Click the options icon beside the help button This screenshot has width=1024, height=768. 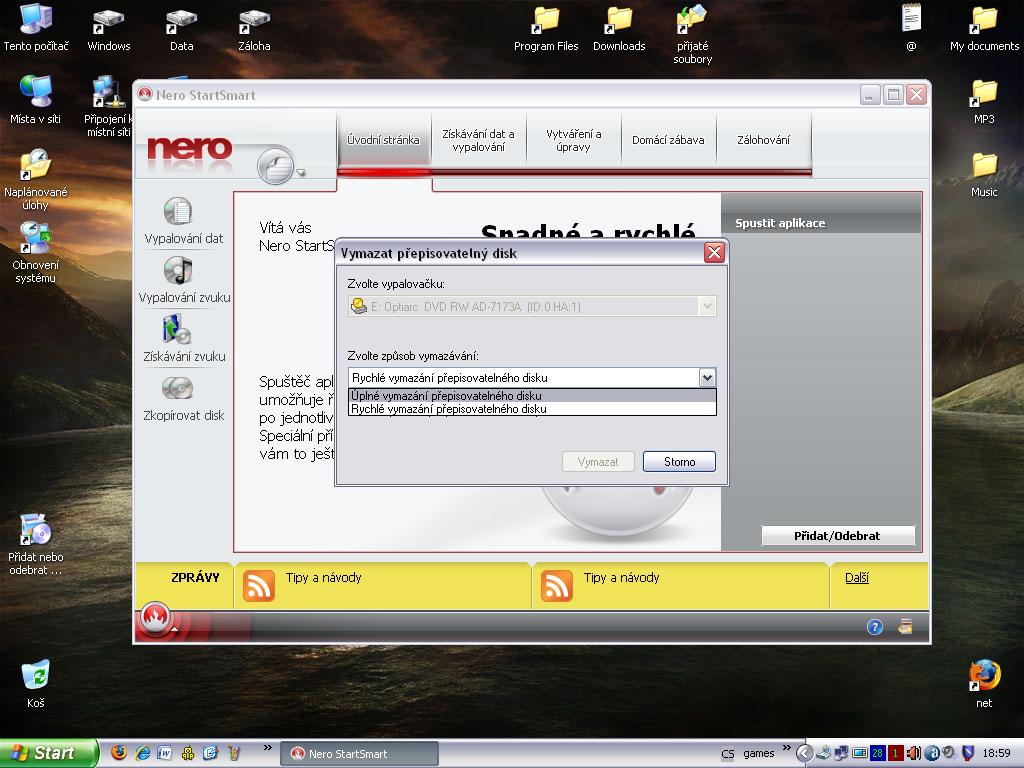pos(905,626)
